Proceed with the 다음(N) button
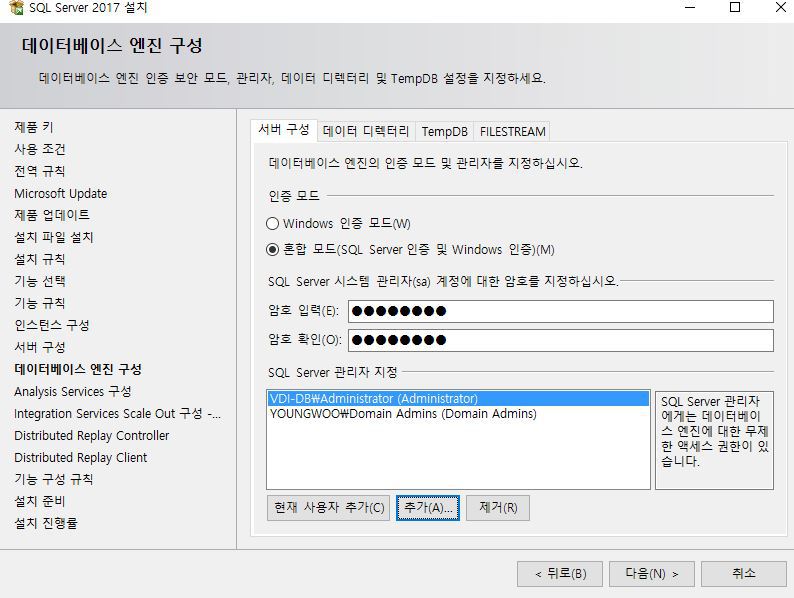Screen dimensions: 794x598 click(652, 574)
